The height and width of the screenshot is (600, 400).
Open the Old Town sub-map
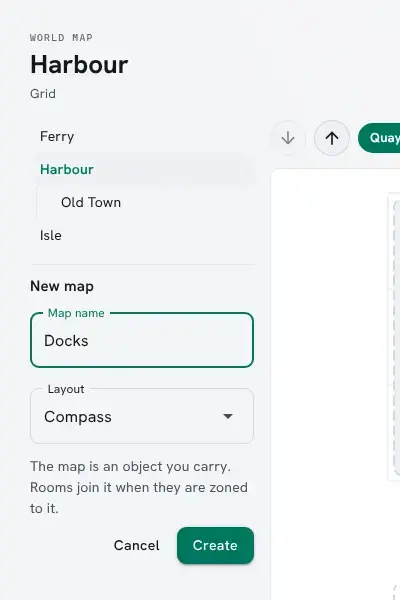[145, 202]
